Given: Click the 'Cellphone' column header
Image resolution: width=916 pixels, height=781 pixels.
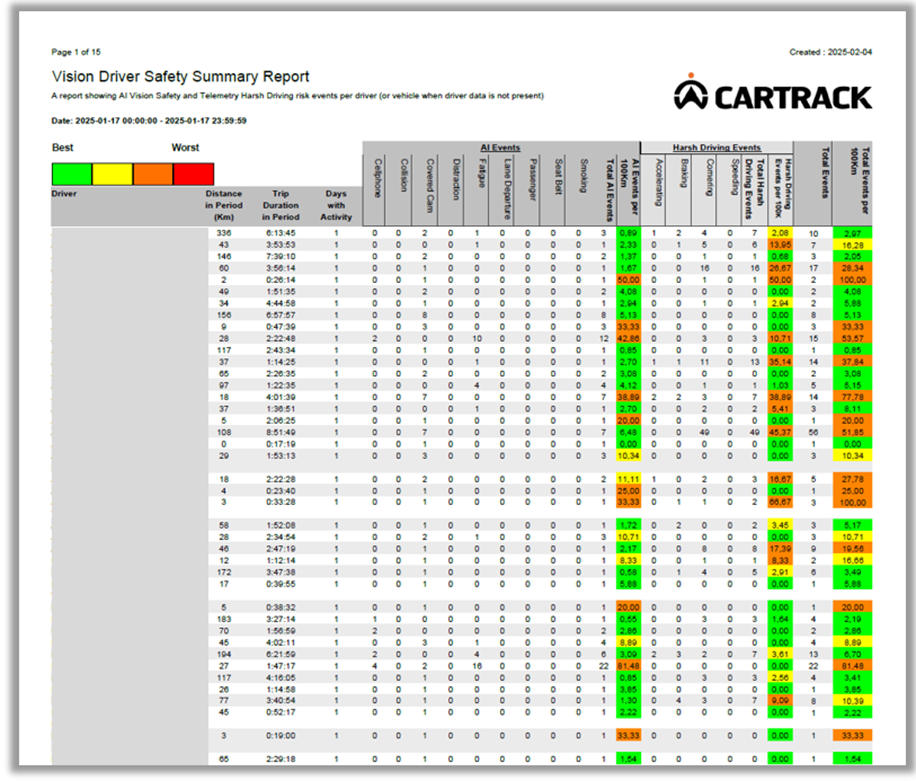Looking at the screenshot, I should [x=378, y=178].
